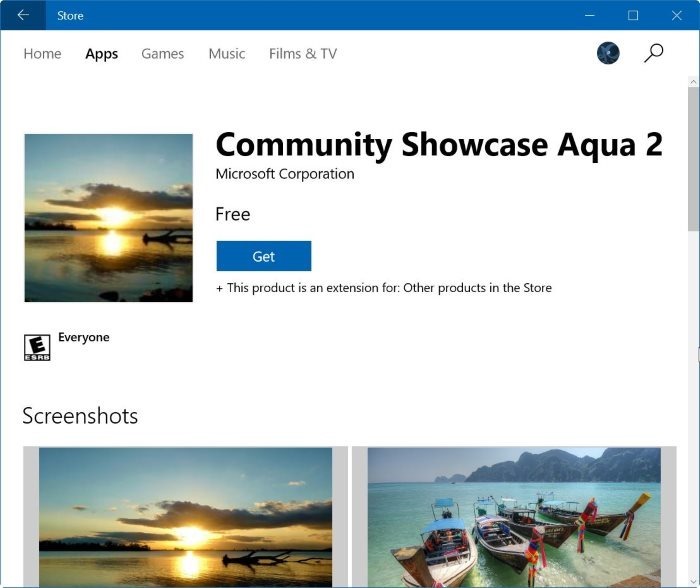700x588 pixels.
Task: Maximize the Store window
Action: (x=633, y=15)
